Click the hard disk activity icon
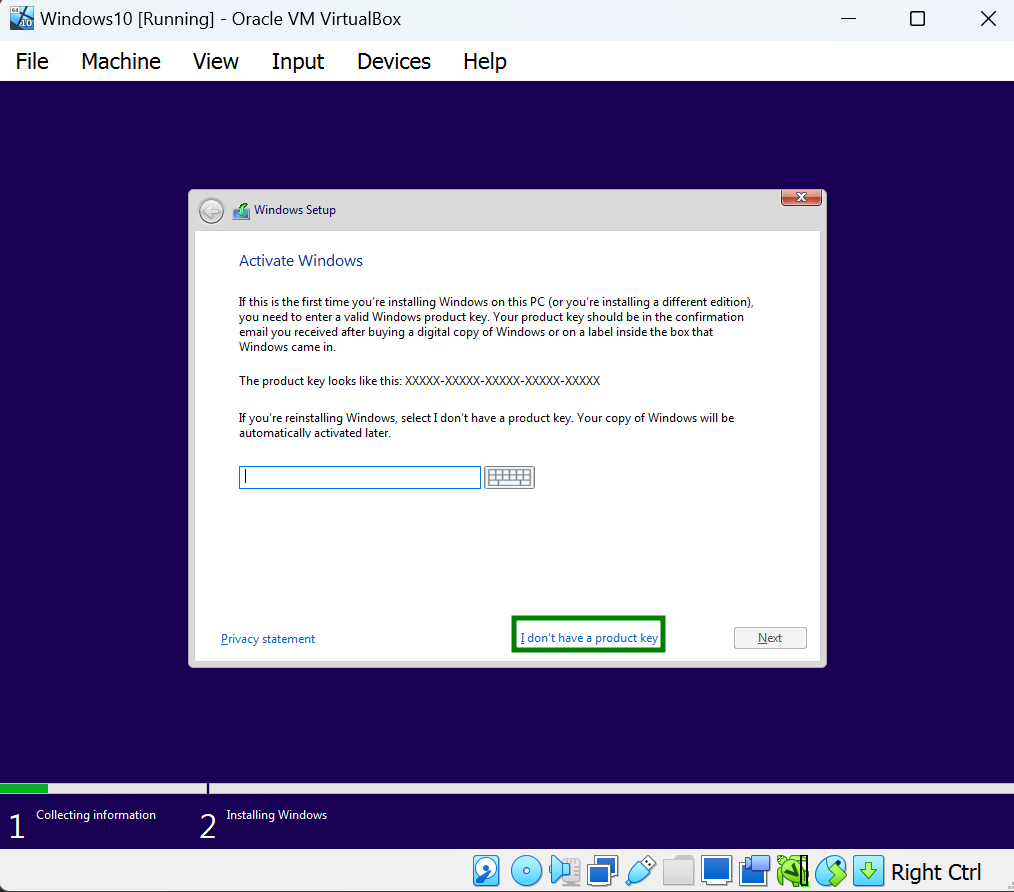The height and width of the screenshot is (892, 1014). tap(486, 871)
